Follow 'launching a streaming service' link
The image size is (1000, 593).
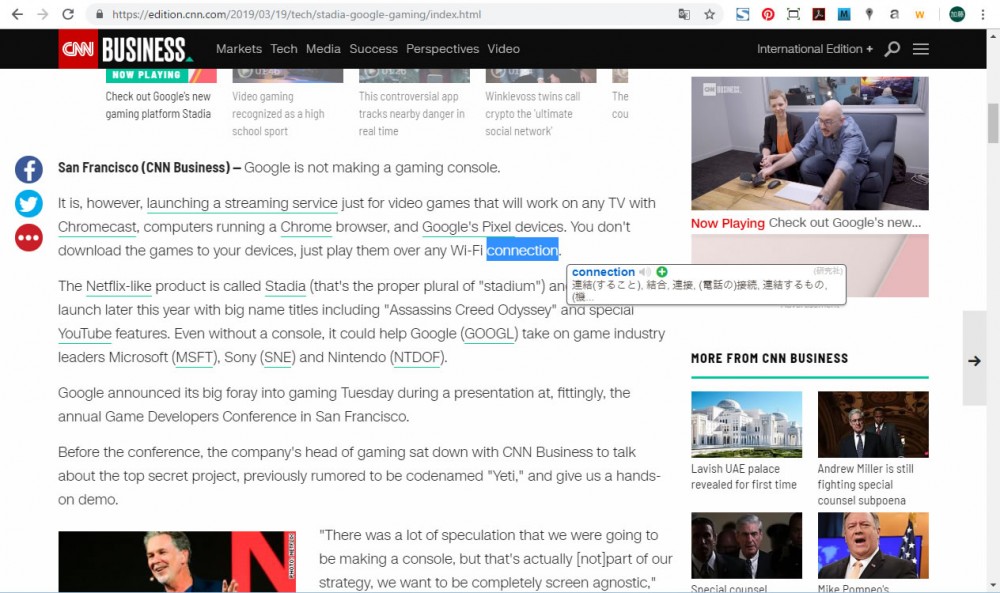[x=242, y=203]
